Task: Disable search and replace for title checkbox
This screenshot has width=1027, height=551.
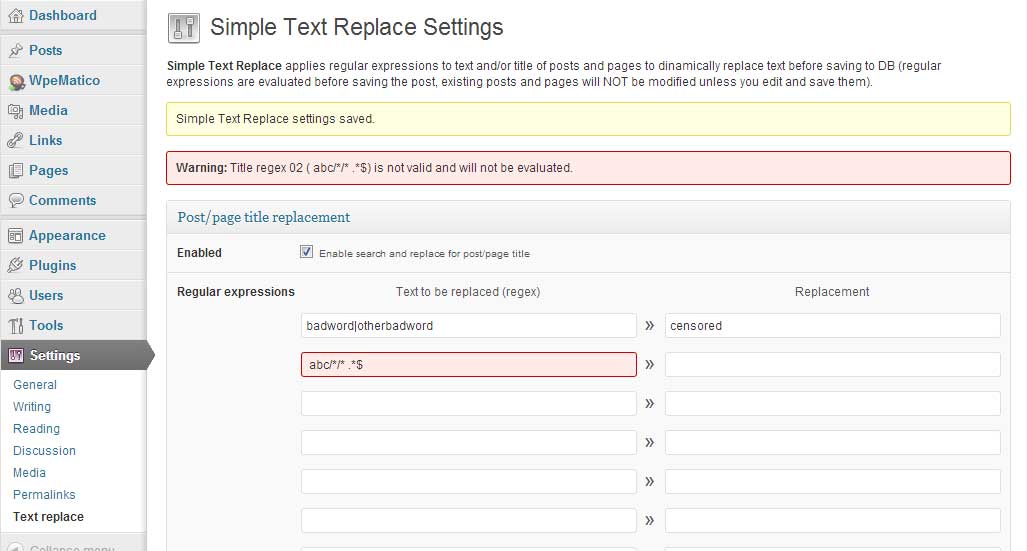Action: 307,252
